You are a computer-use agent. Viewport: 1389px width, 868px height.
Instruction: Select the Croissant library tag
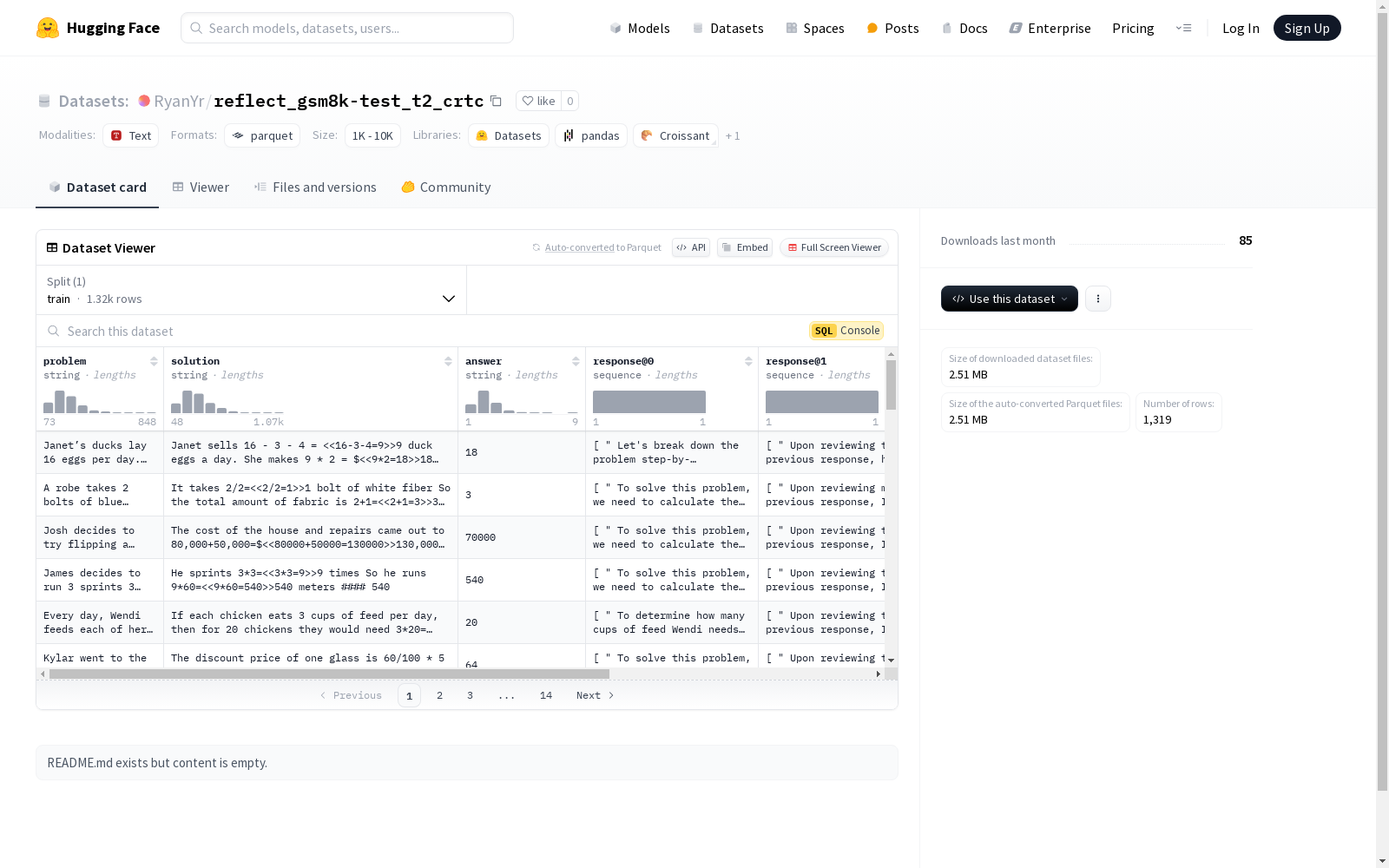675,135
